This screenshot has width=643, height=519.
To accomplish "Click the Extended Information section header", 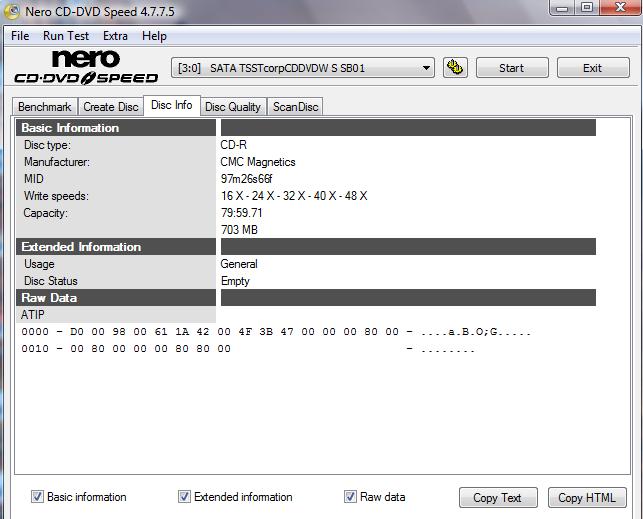I will click(x=116, y=247).
